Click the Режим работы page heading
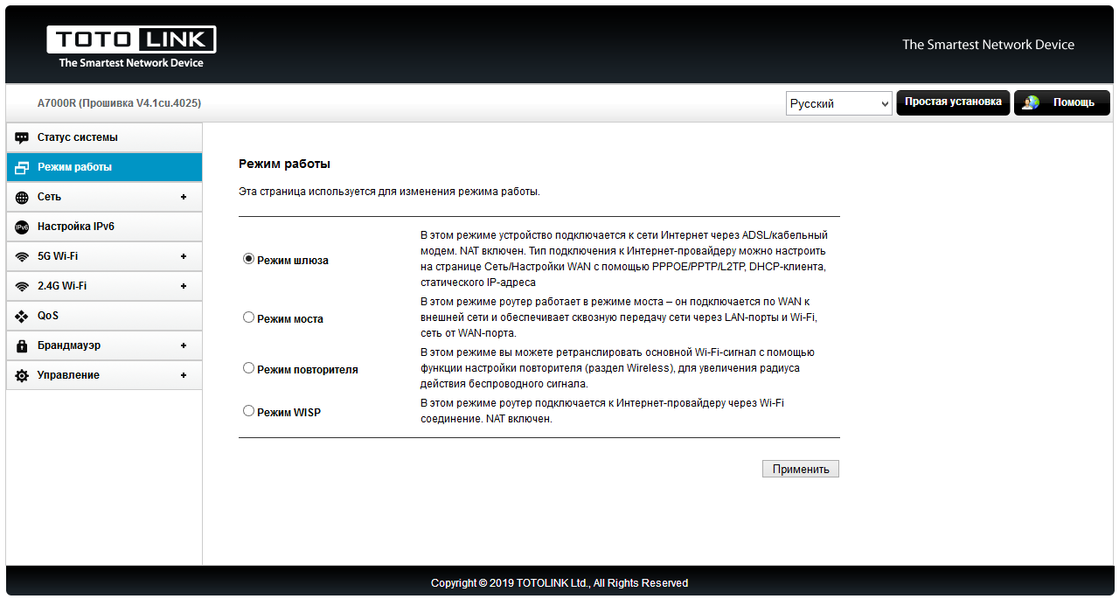 click(x=284, y=163)
